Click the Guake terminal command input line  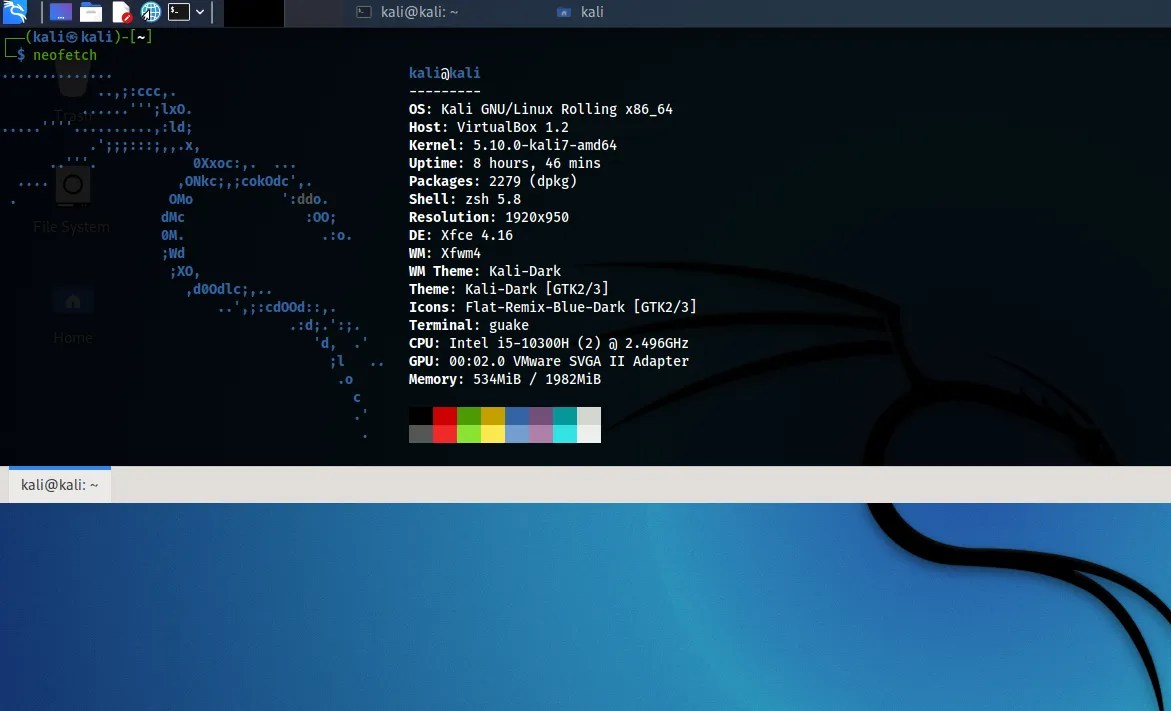(x=63, y=55)
